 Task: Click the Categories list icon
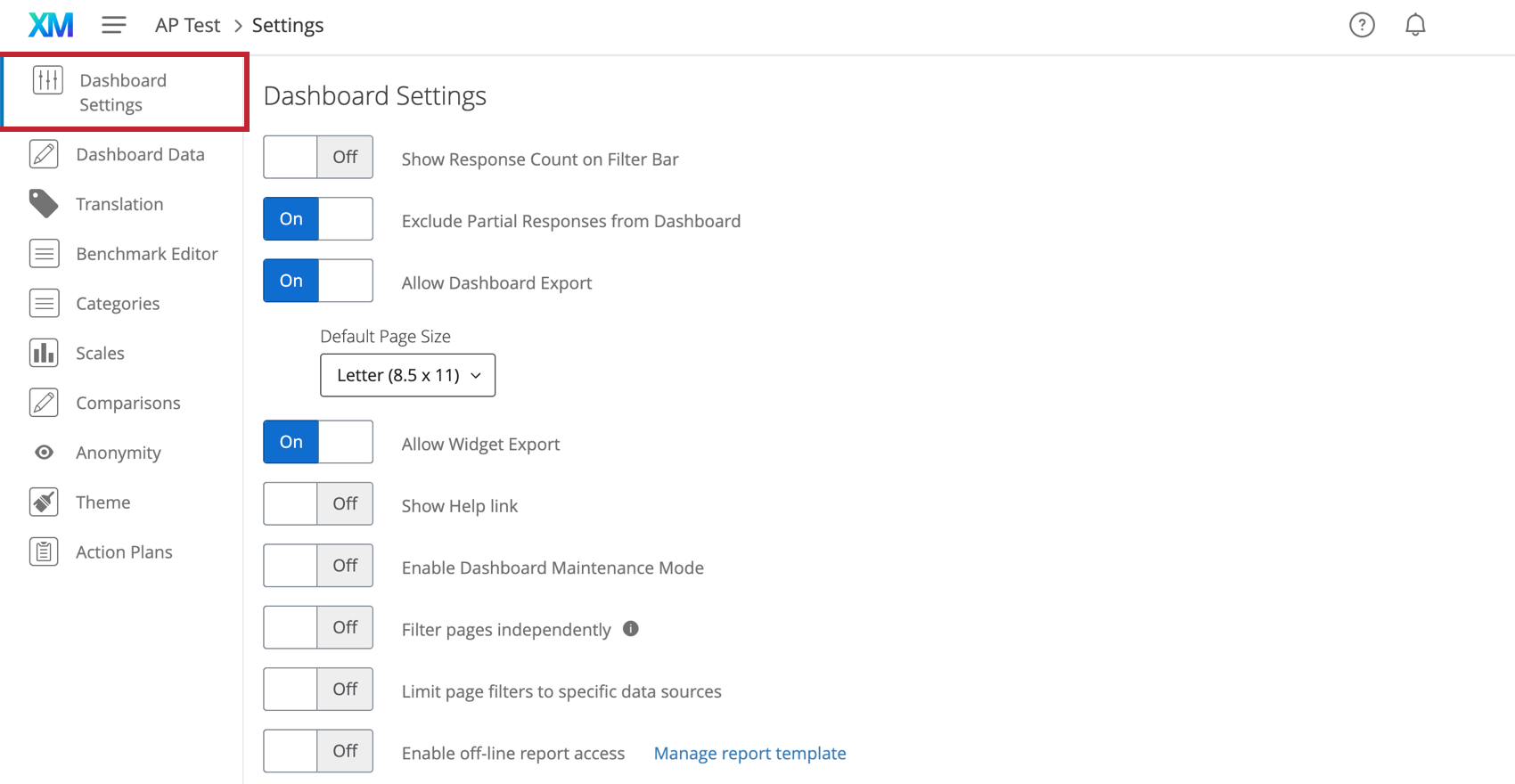(44, 303)
